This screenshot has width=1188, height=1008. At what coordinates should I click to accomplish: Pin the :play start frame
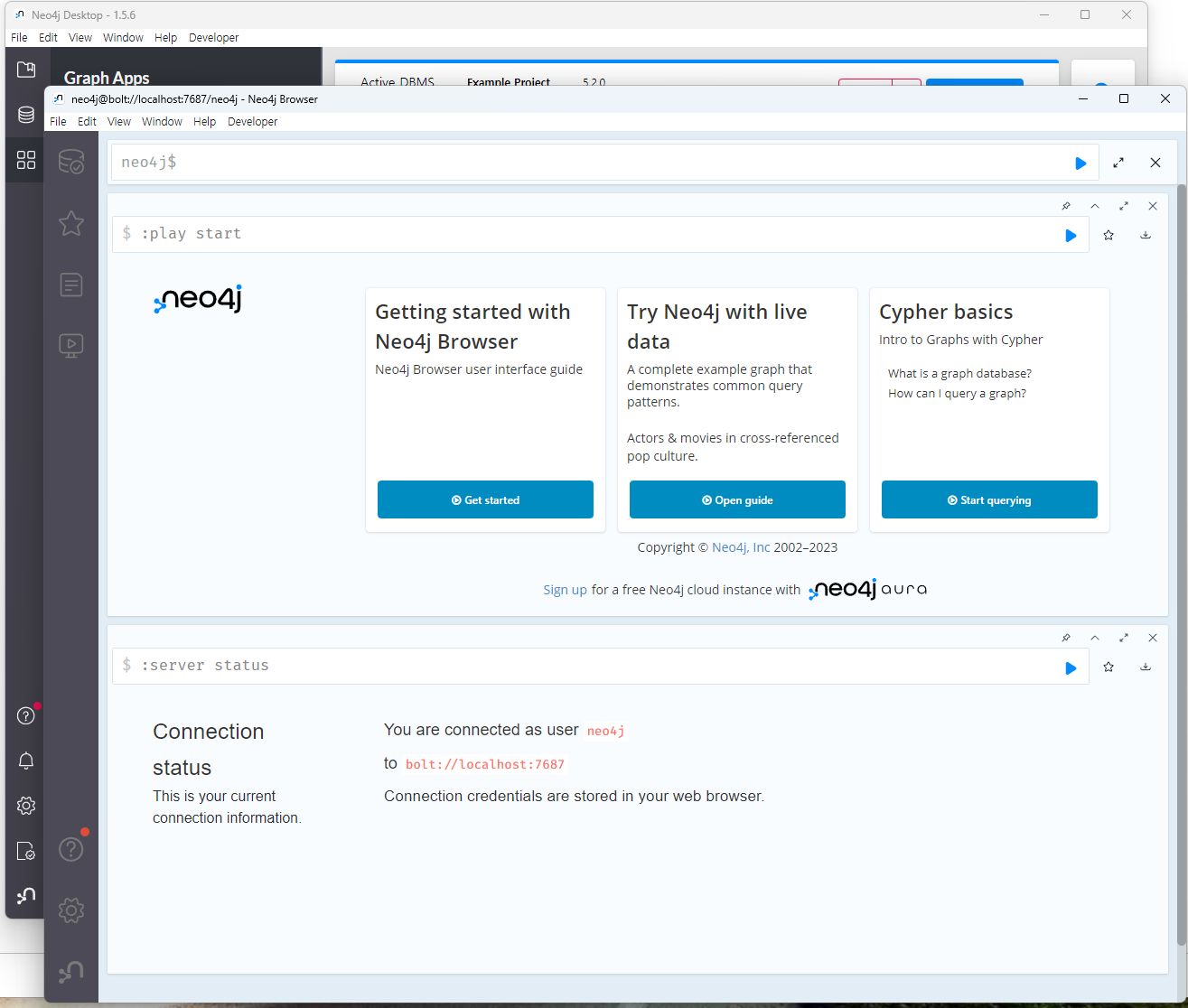coord(1066,206)
